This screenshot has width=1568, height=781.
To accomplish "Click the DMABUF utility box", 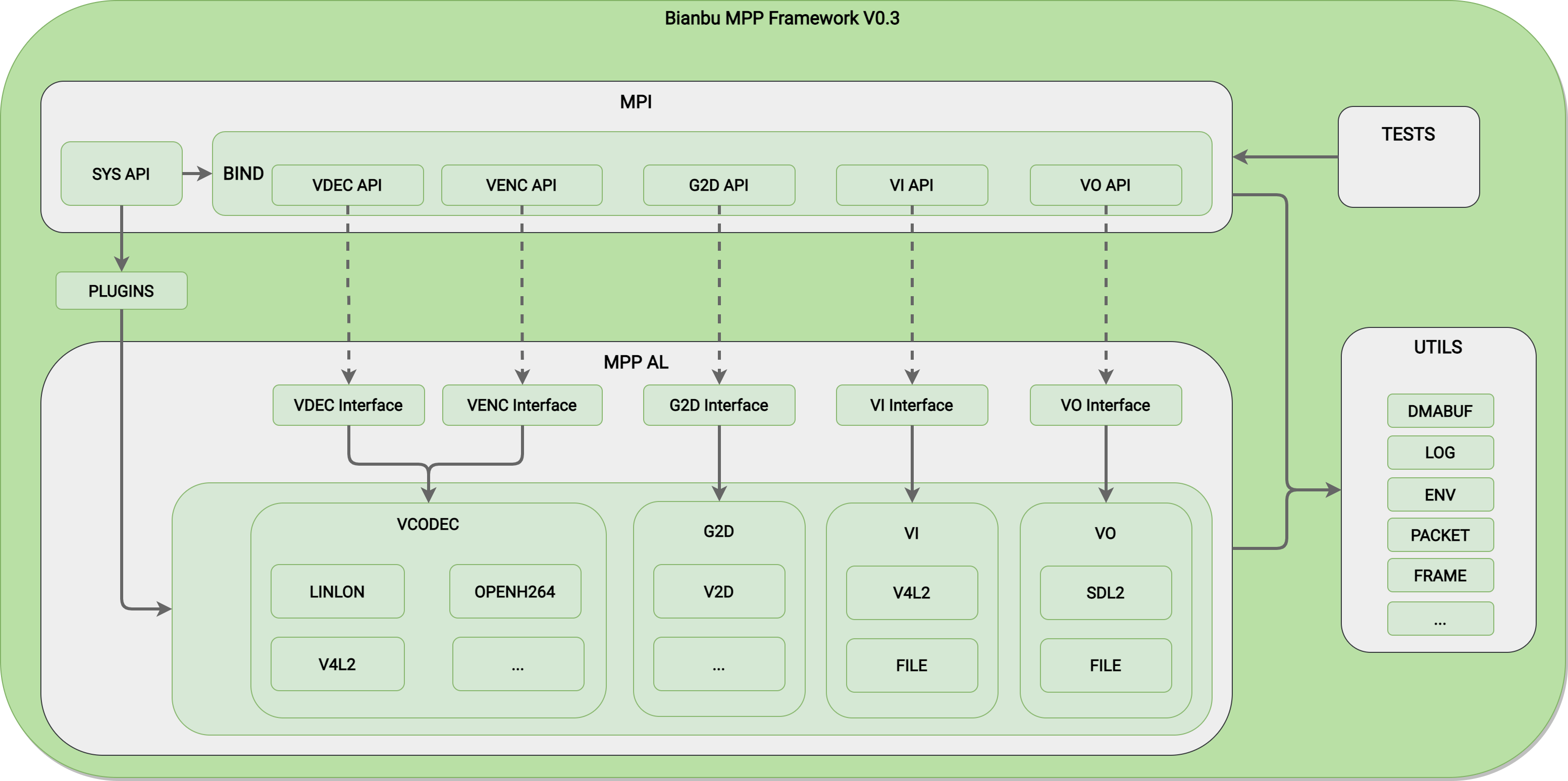I will [x=1440, y=411].
